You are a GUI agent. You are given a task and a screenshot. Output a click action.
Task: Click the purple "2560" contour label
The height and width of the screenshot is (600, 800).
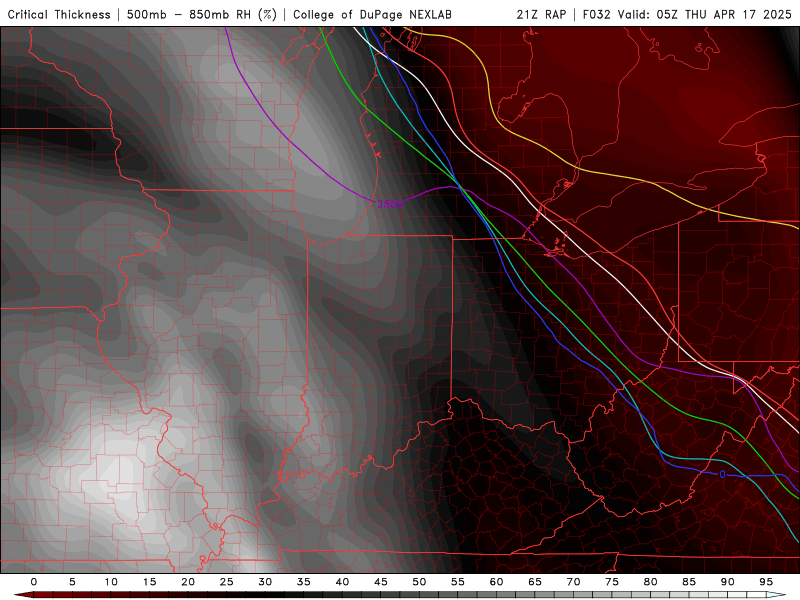(x=390, y=204)
